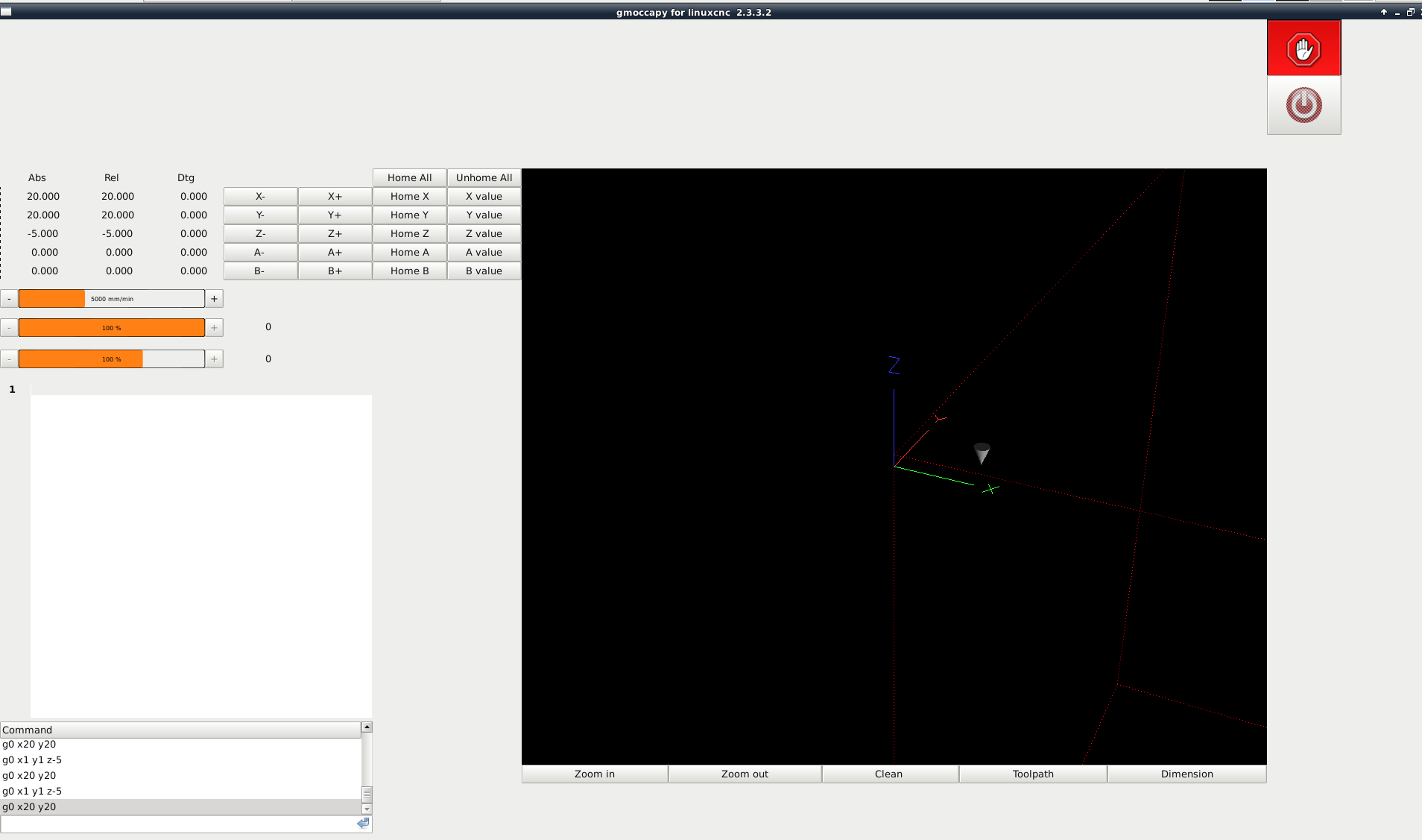
Task: Click the Abs column header
Action: pos(37,177)
